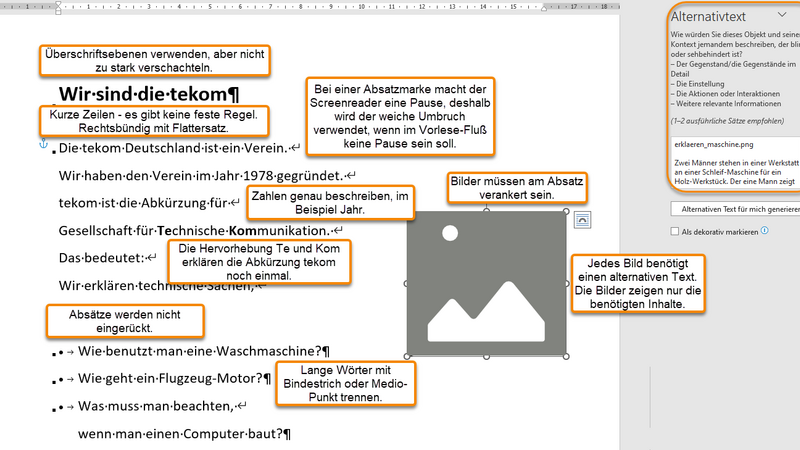800x450 pixels.
Task: Click the left indent marker on the ruler
Action: coord(59,9)
